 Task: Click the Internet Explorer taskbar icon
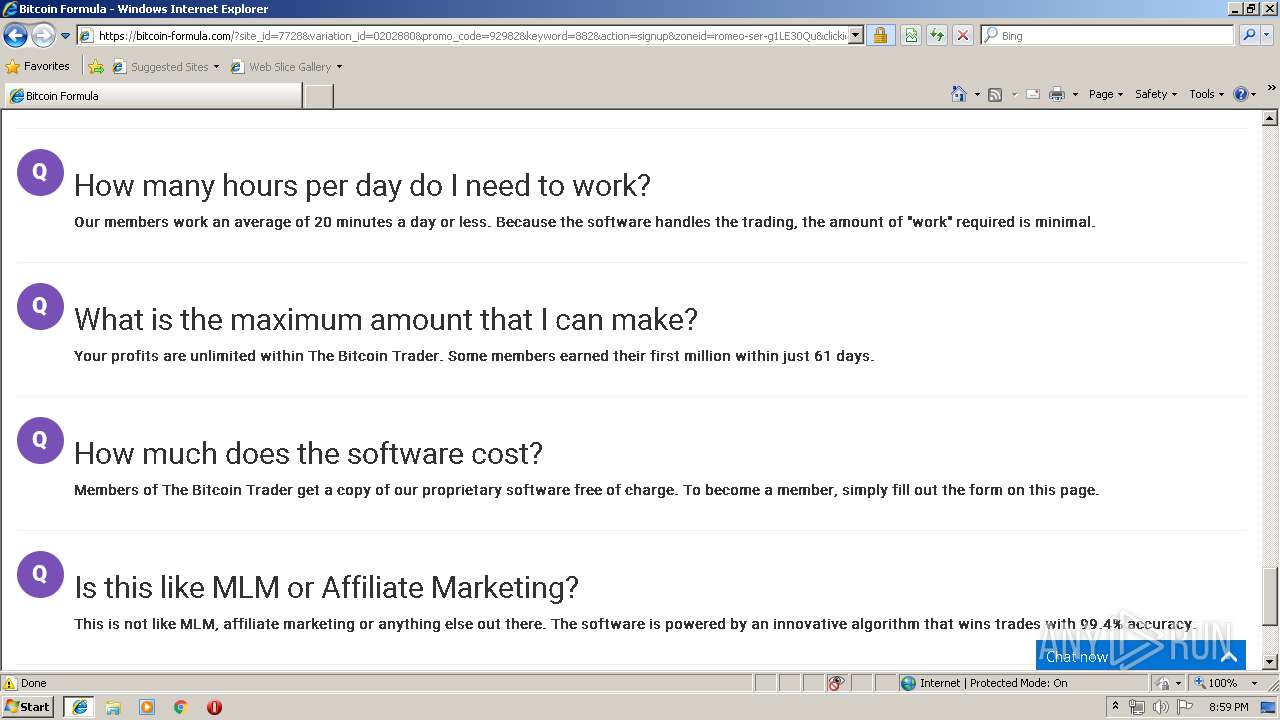click(80, 707)
